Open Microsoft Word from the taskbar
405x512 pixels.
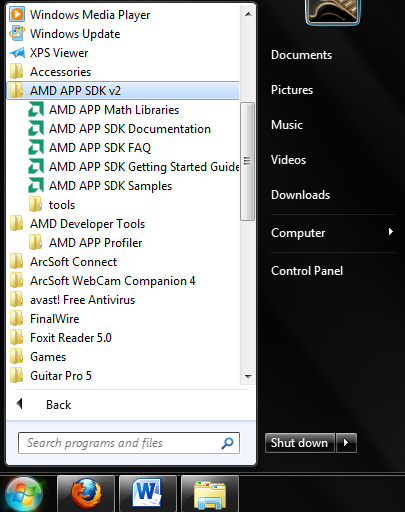tap(148, 493)
